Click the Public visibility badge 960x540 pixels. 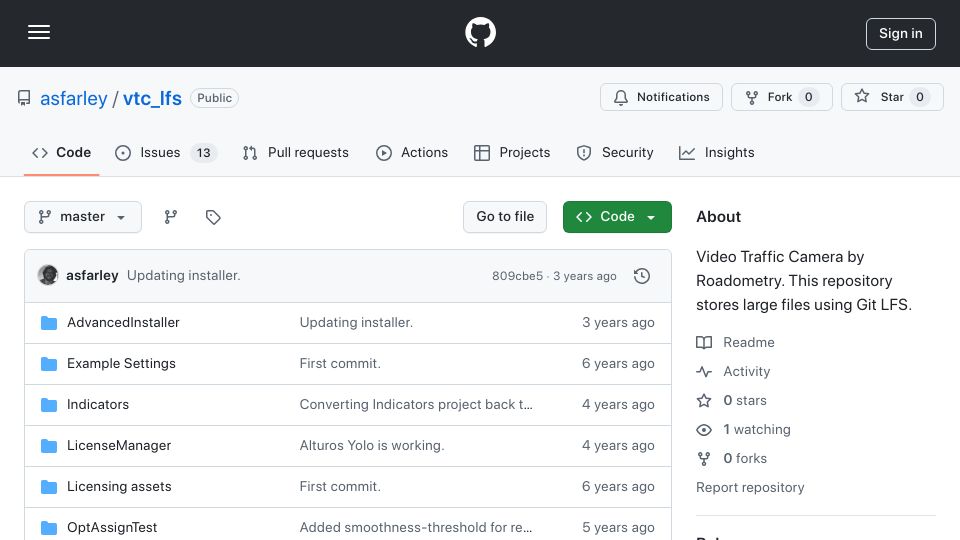point(214,98)
